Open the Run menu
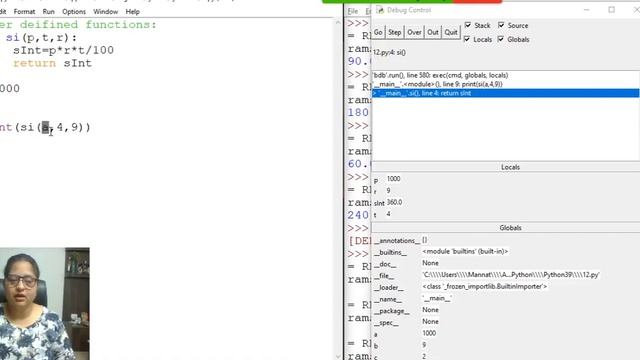Screen dimensions: 640x360 (48, 12)
